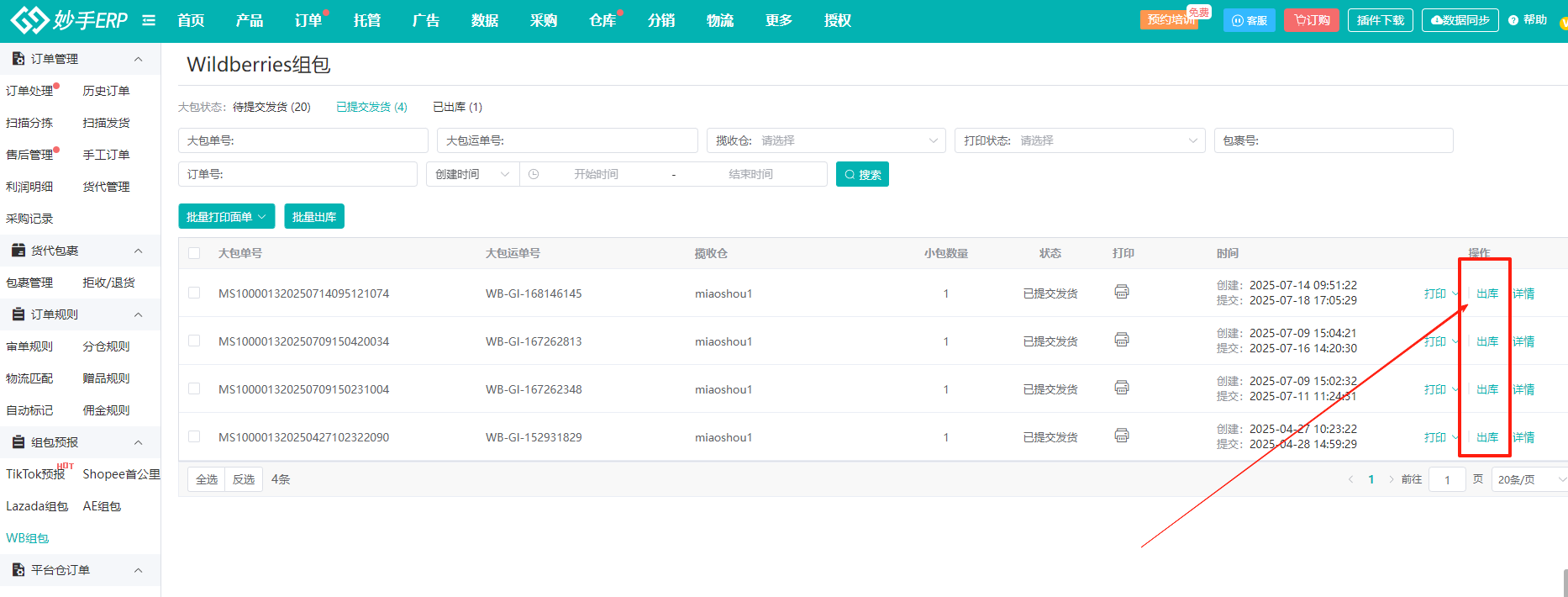Click the 插件下载 button
This screenshot has width=1568, height=597.
pos(1381,20)
